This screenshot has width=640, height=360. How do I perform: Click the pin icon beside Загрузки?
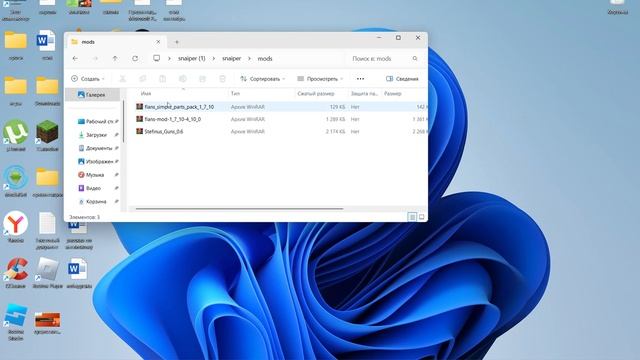(116, 135)
